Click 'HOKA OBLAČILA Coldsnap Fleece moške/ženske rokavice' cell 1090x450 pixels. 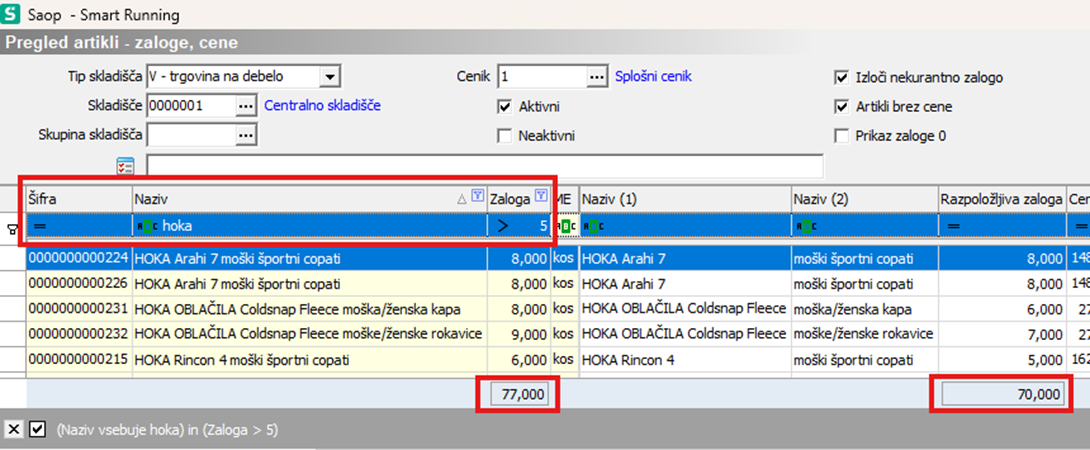[309, 335]
